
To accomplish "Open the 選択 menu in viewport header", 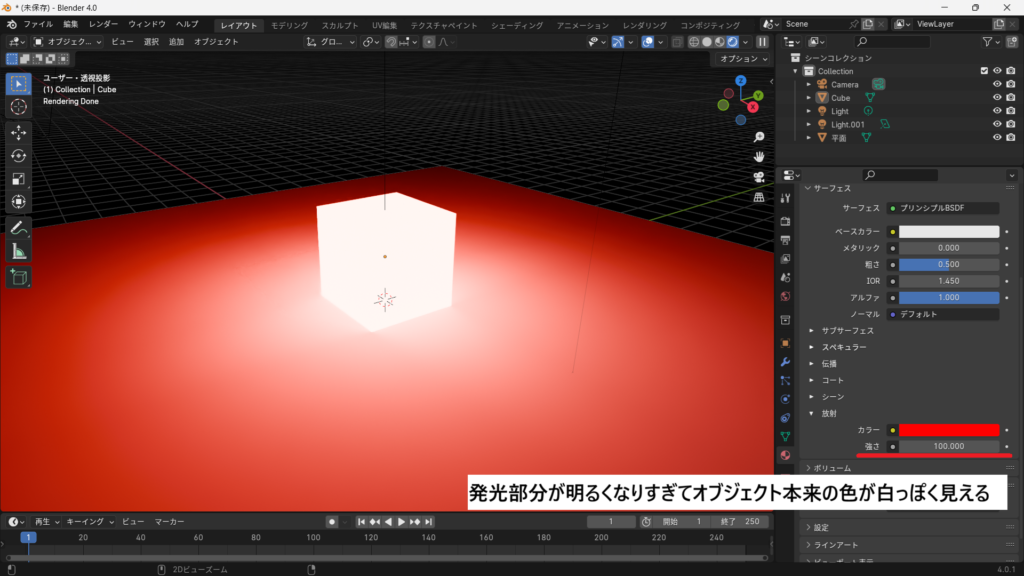I will [151, 42].
